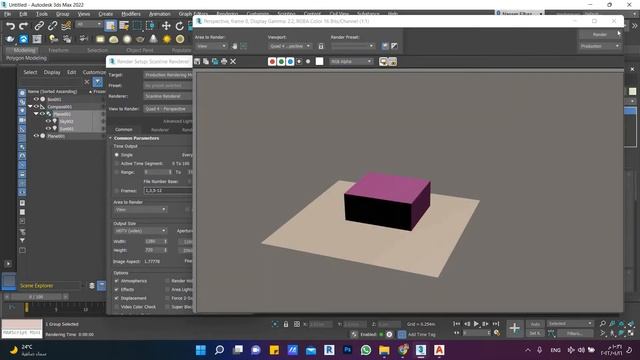Screen dimensions: 640x360
Task: Click Save Image icon in render window
Action: [x=197, y=61]
